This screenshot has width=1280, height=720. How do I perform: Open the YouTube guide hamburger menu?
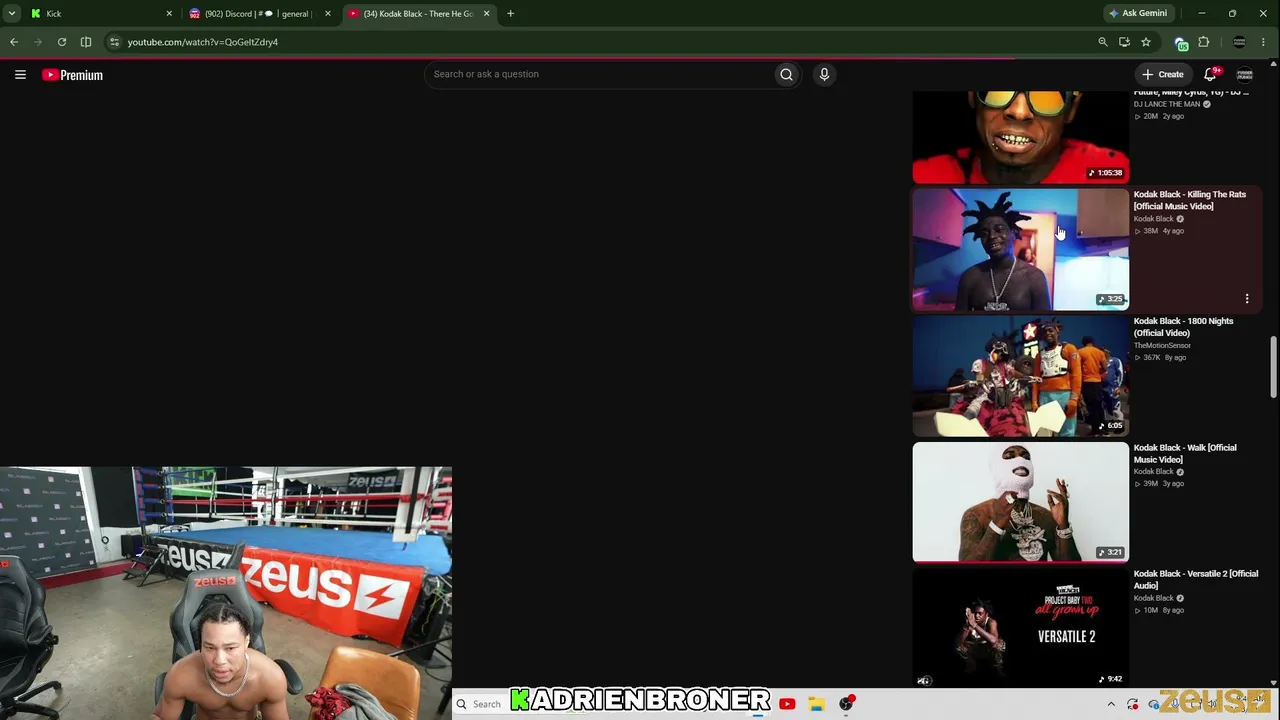click(x=20, y=74)
